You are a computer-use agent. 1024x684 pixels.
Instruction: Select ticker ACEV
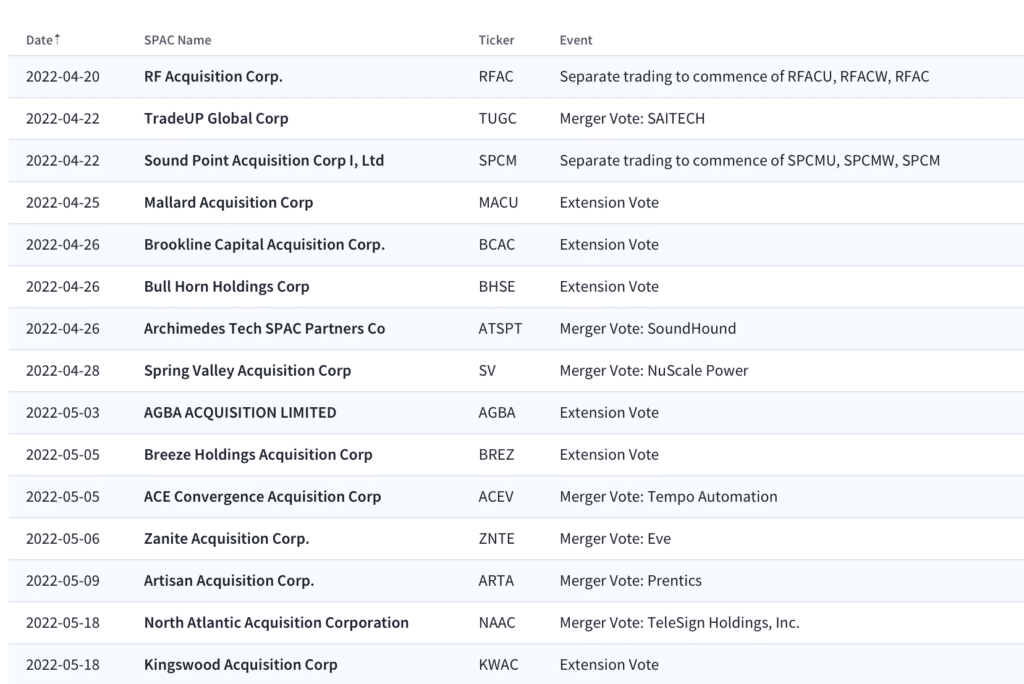496,497
